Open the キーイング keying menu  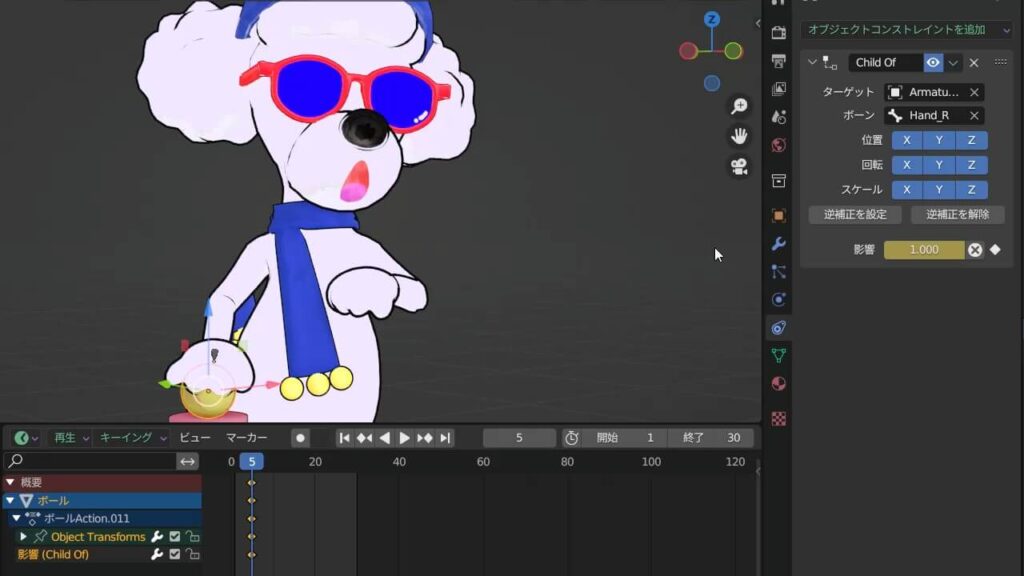click(x=133, y=438)
